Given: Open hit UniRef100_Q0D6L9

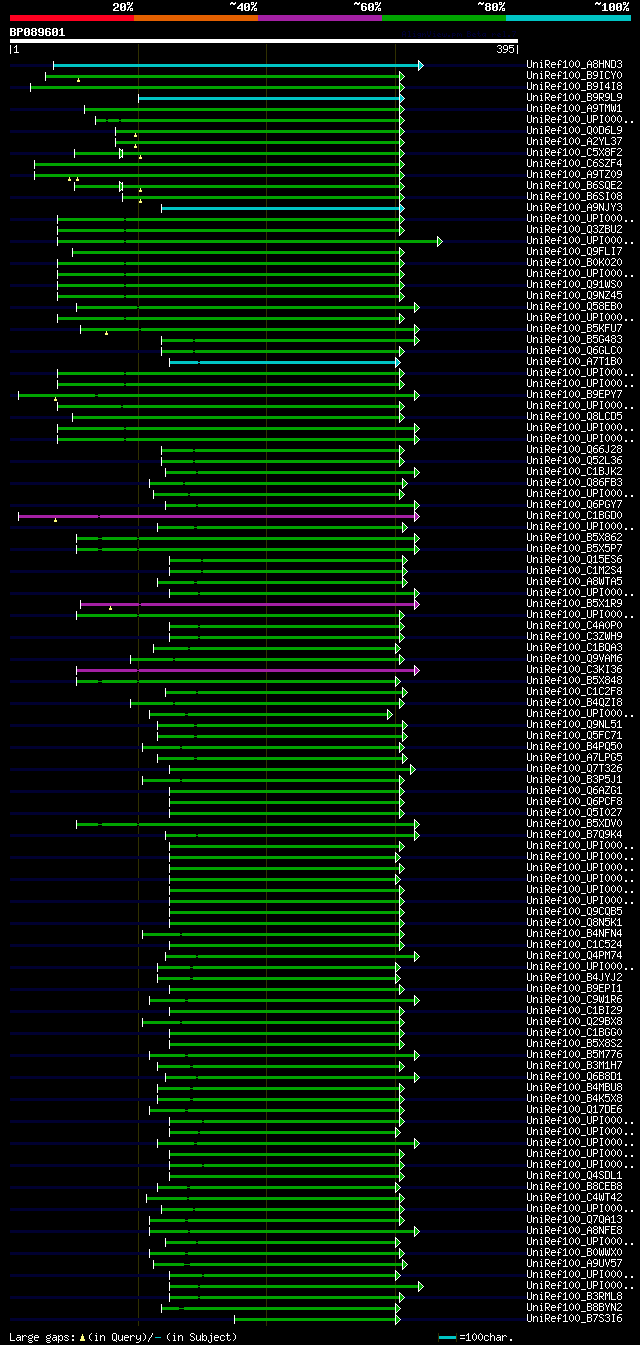Looking at the screenshot, I should tap(574, 131).
